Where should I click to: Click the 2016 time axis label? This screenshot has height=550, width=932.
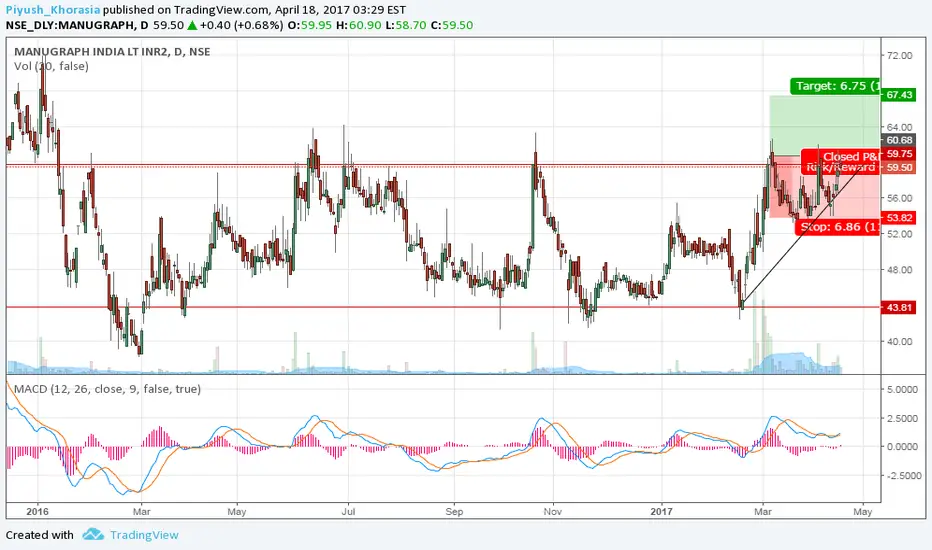coord(37,511)
